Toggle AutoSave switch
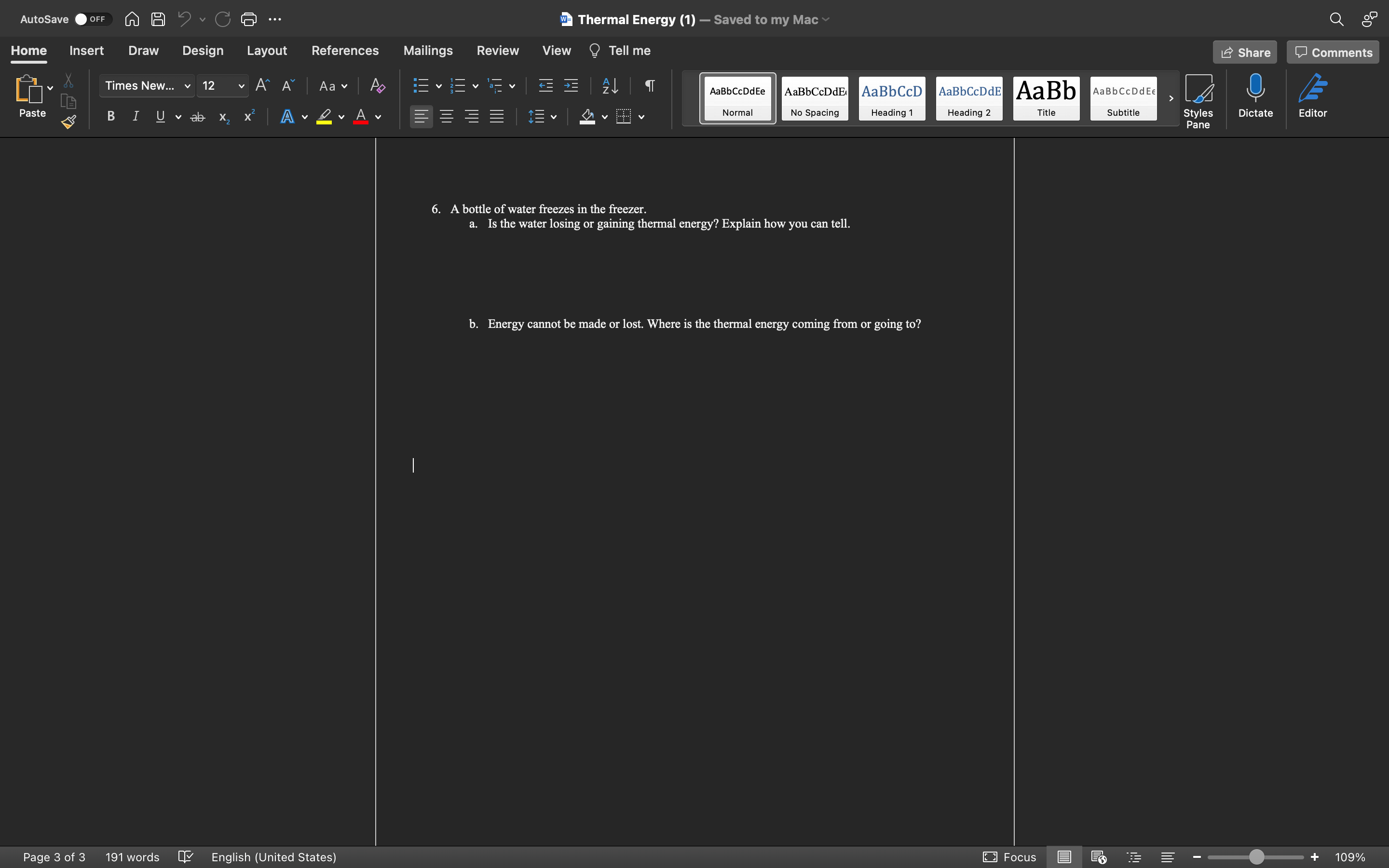This screenshot has height=868, width=1389. point(93,19)
